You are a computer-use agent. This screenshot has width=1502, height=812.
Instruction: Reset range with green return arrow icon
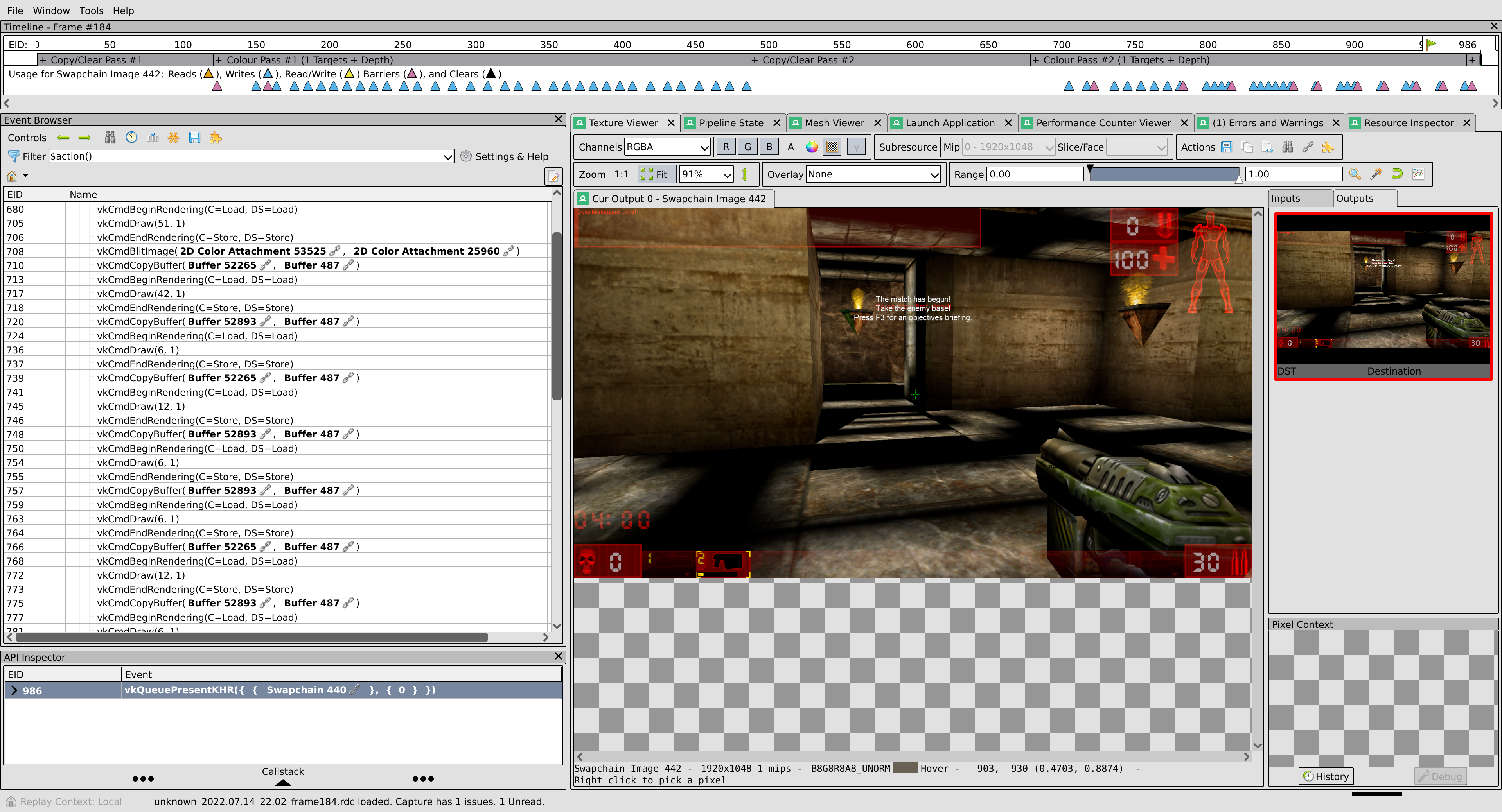(1397, 174)
